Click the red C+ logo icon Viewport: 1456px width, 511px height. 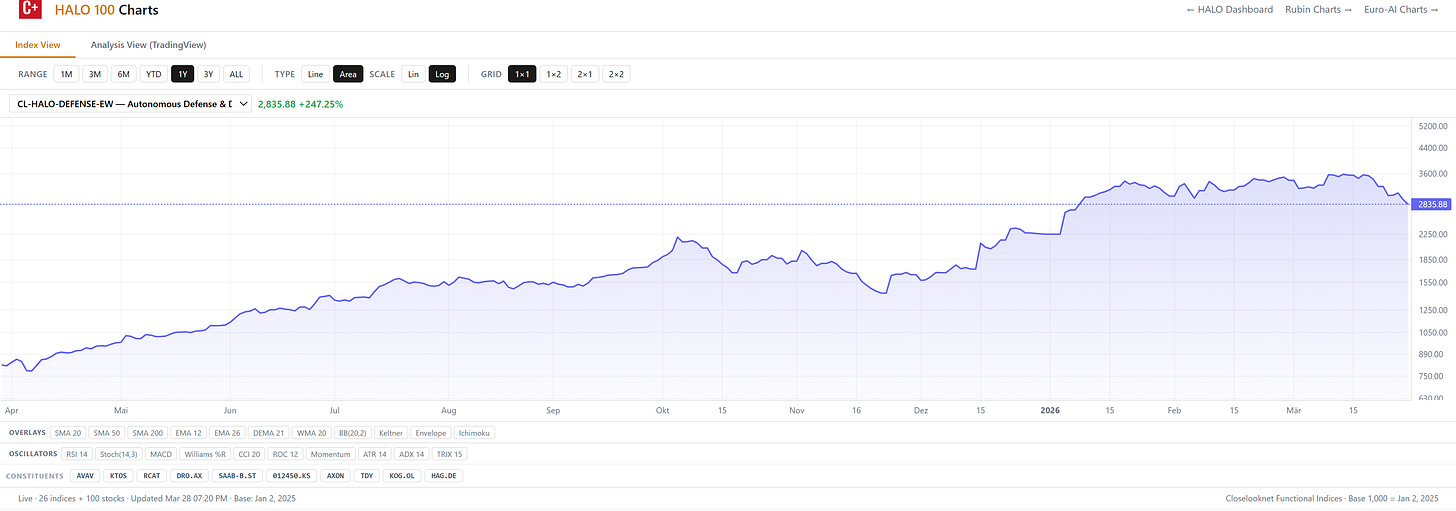tap(30, 9)
